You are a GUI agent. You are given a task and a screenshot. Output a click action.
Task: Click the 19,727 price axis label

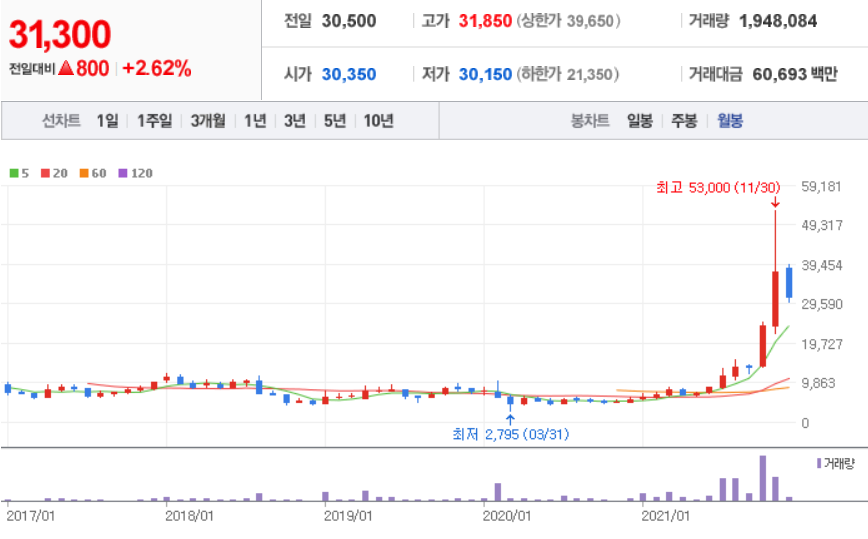tap(822, 344)
